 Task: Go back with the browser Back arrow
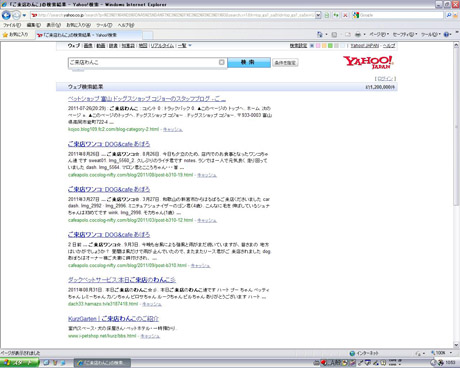(6, 15)
